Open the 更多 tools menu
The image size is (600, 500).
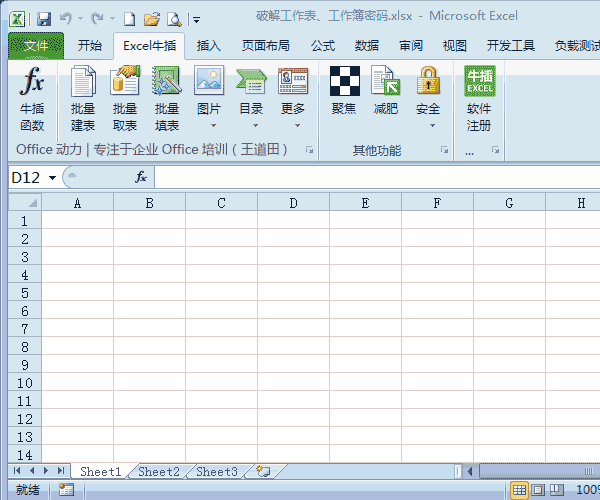click(293, 98)
